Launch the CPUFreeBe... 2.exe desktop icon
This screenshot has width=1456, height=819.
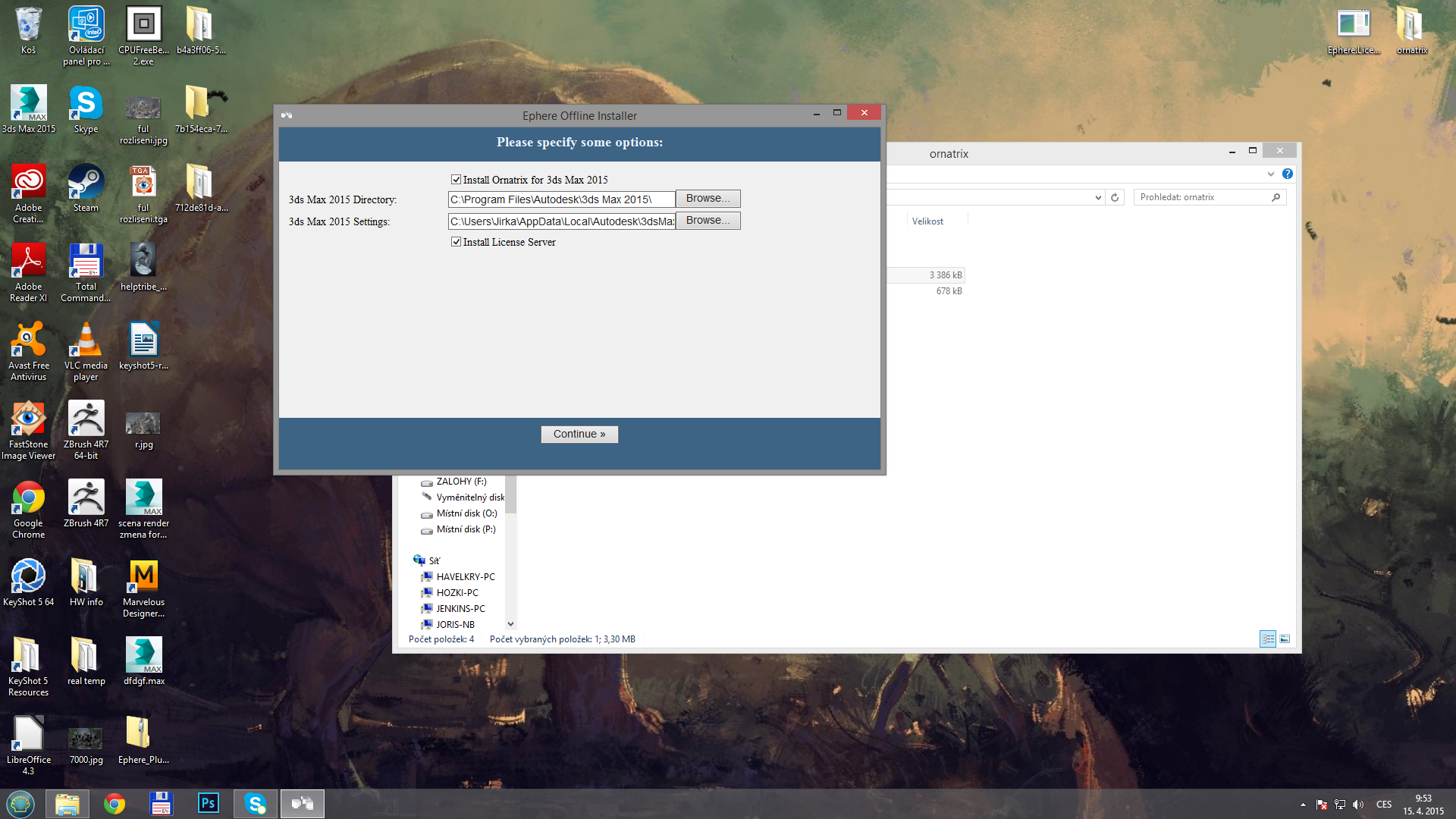pyautogui.click(x=143, y=36)
